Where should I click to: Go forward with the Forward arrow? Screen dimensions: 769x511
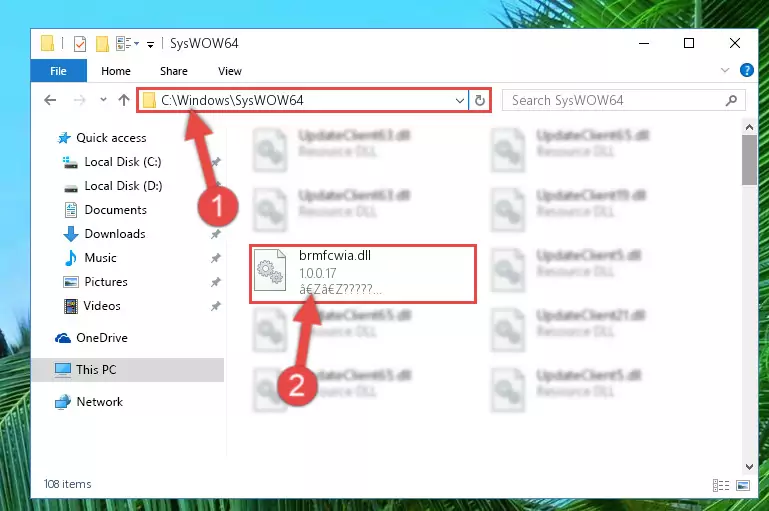(79, 101)
